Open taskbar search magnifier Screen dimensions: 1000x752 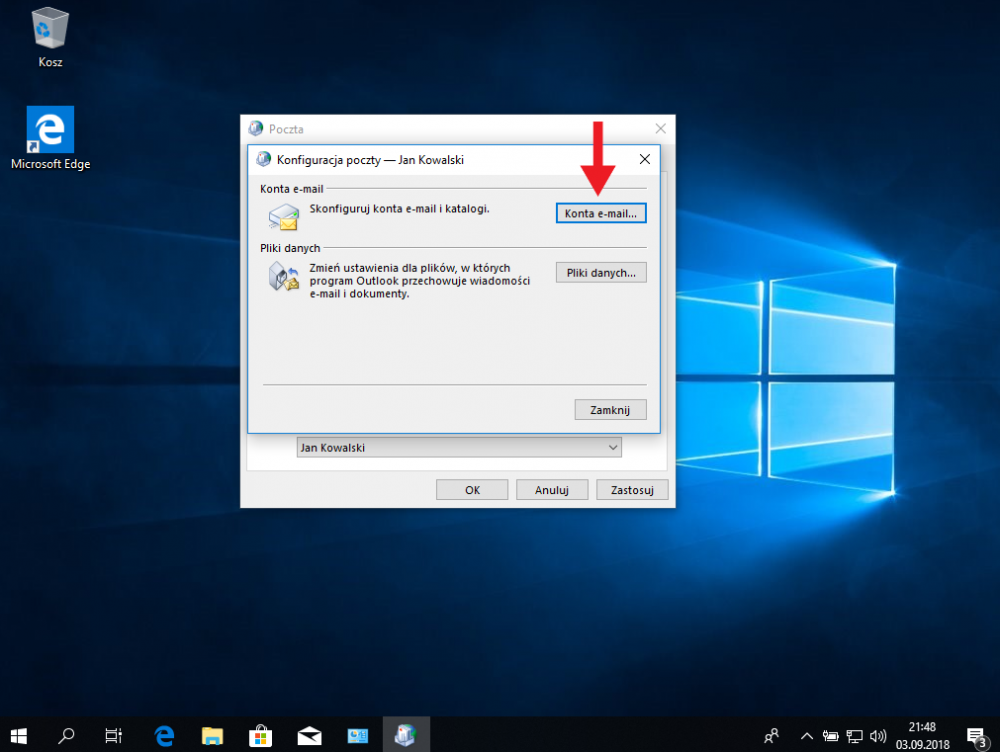(x=66, y=735)
